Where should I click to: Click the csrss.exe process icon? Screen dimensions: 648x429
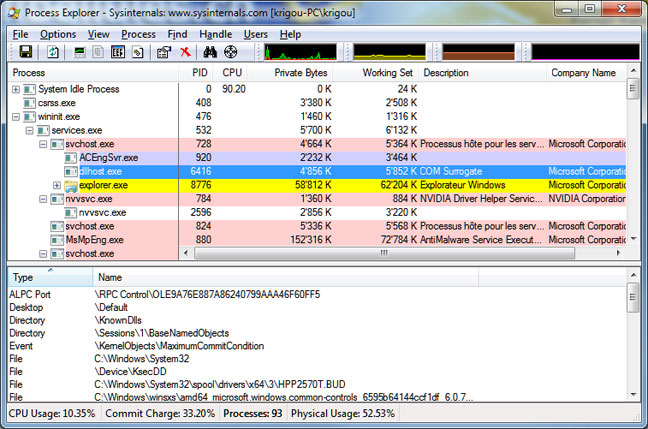29,103
